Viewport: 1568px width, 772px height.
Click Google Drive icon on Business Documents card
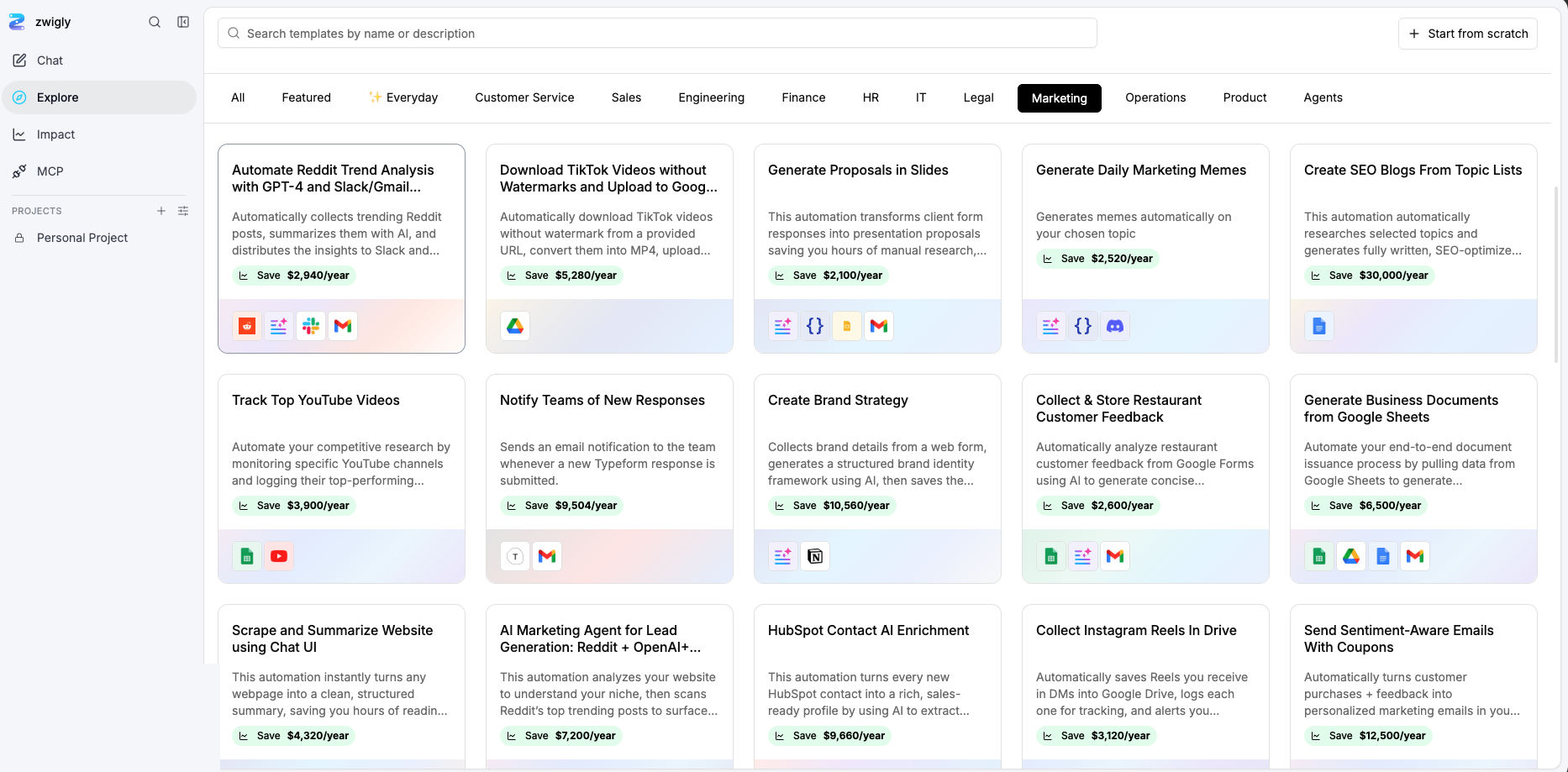[1351, 556]
